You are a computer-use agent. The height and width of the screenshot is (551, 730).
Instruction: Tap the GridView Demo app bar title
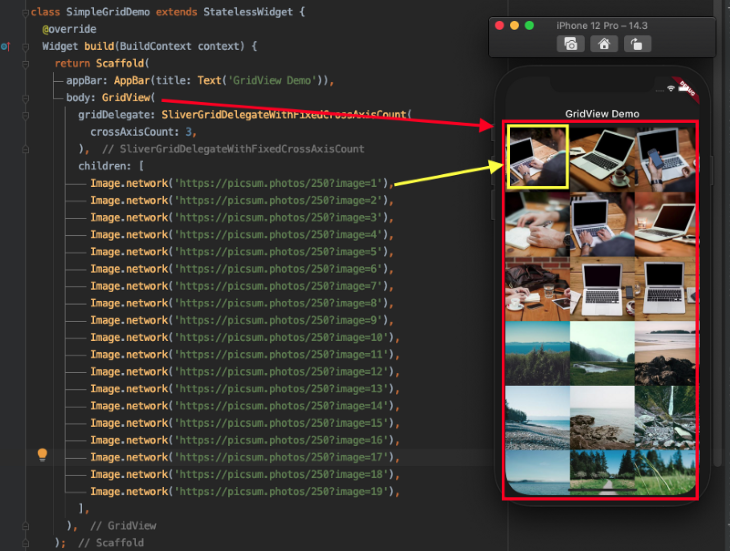601,114
